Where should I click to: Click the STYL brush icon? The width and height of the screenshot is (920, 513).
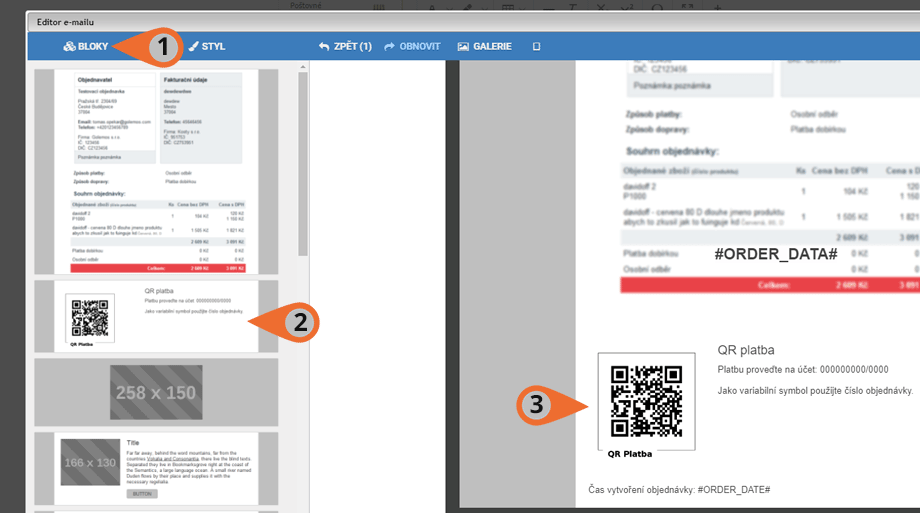194,46
